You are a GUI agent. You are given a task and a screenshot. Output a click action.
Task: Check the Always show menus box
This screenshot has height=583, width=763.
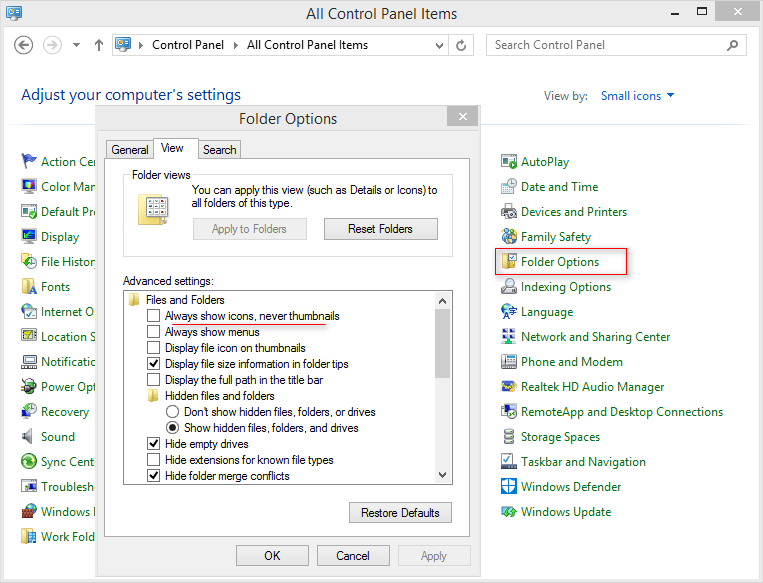click(153, 332)
